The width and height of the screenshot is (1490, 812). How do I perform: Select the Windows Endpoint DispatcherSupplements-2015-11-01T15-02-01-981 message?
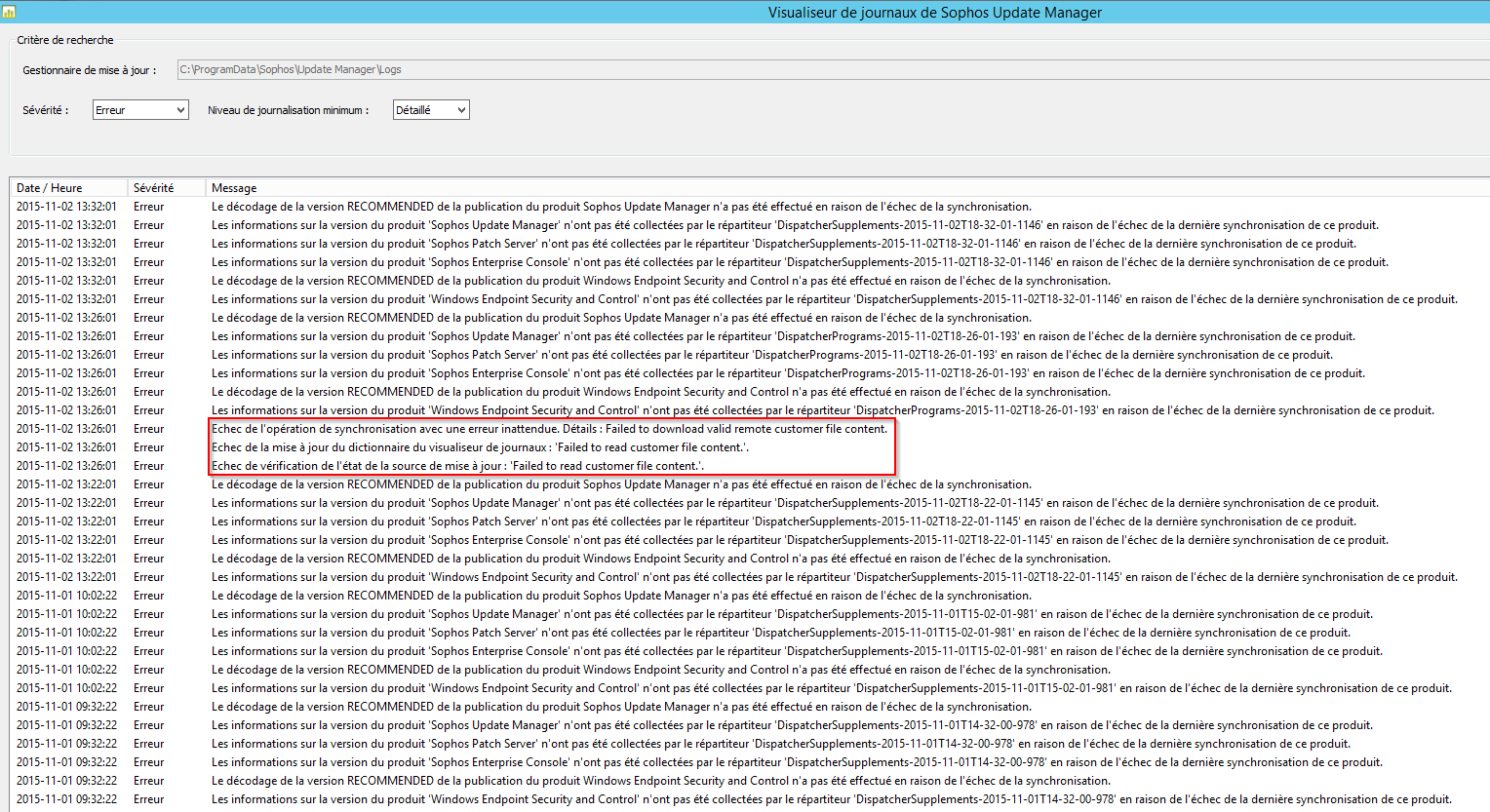831,688
